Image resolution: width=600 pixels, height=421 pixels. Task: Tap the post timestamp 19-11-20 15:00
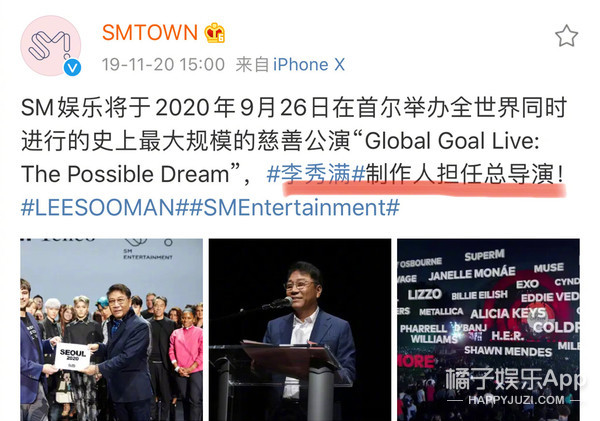pos(163,64)
